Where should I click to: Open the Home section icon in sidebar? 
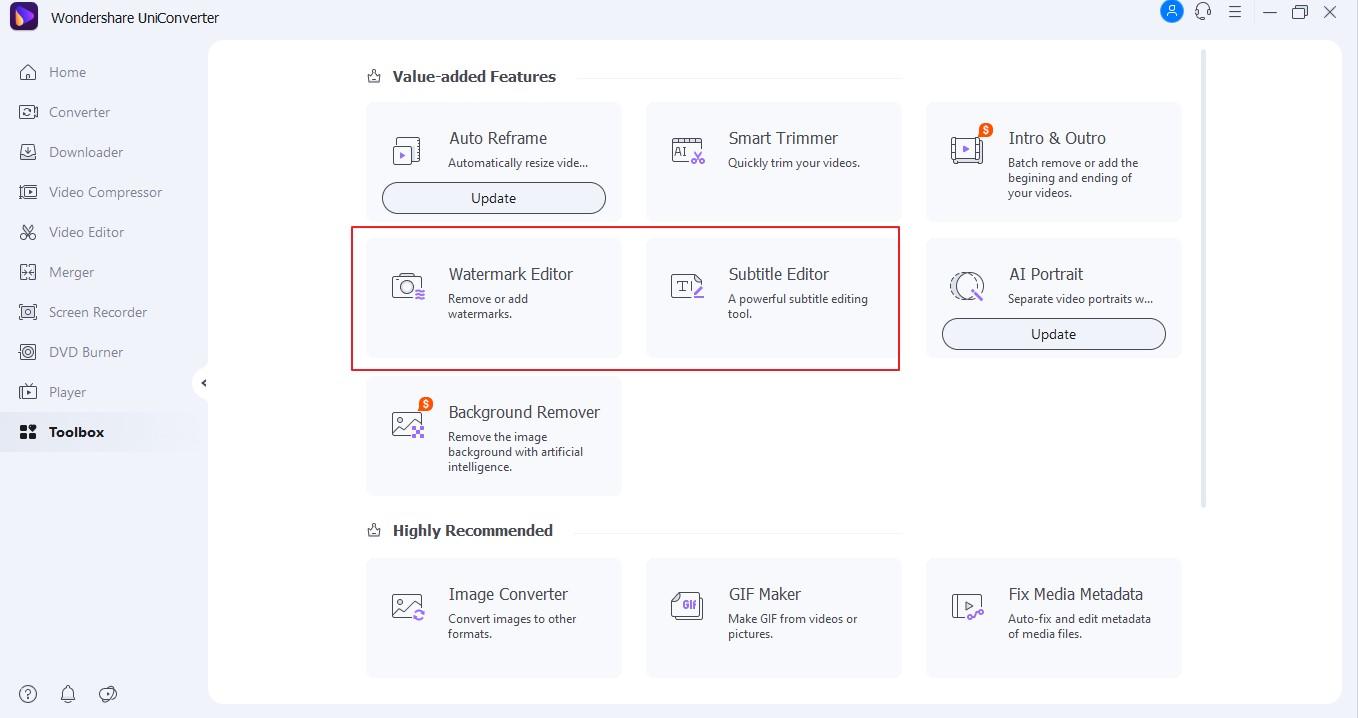(x=28, y=72)
